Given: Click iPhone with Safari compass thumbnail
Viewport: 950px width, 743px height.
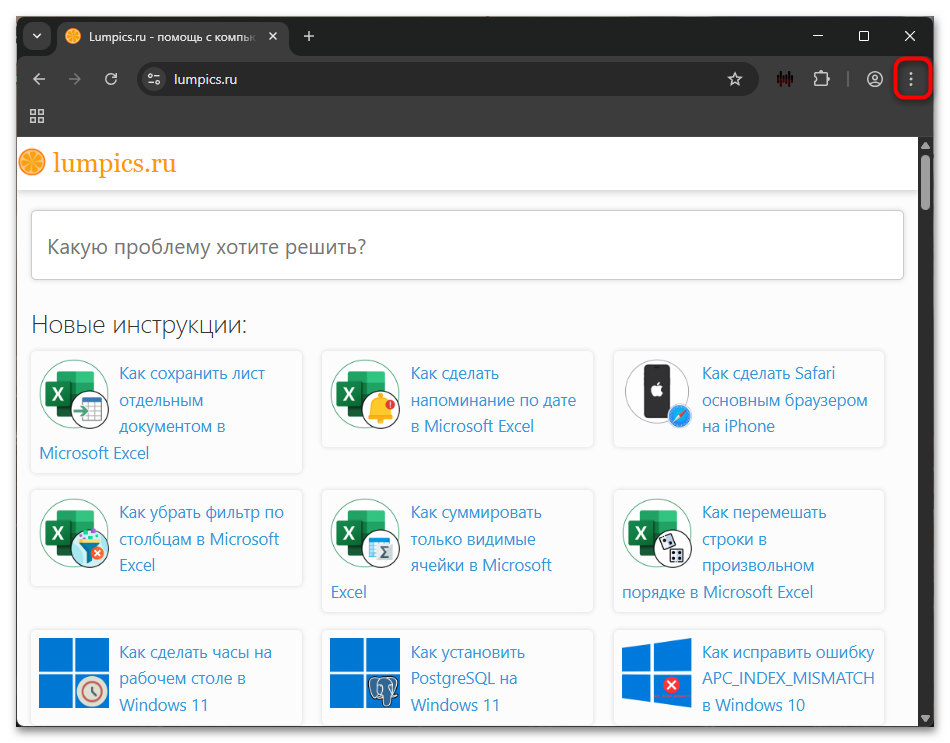Looking at the screenshot, I should click(658, 393).
